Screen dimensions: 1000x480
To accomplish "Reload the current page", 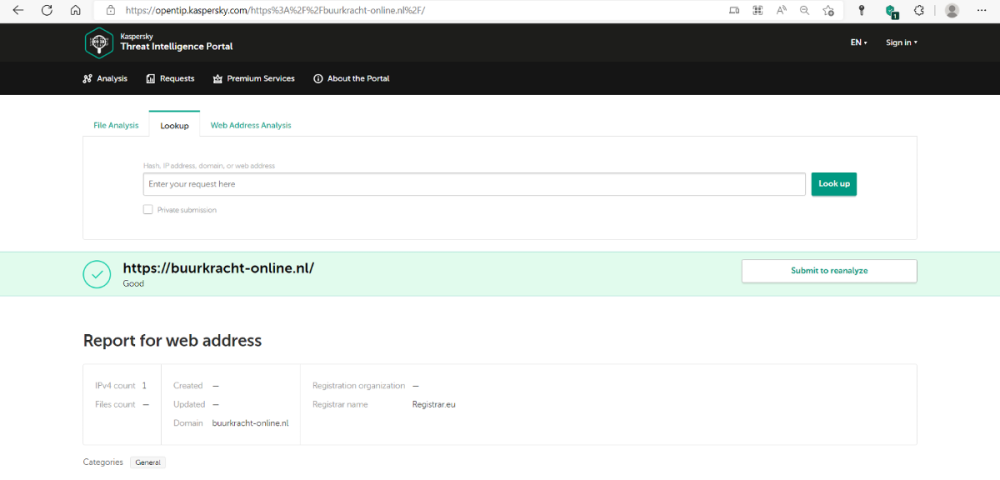I will point(47,10).
